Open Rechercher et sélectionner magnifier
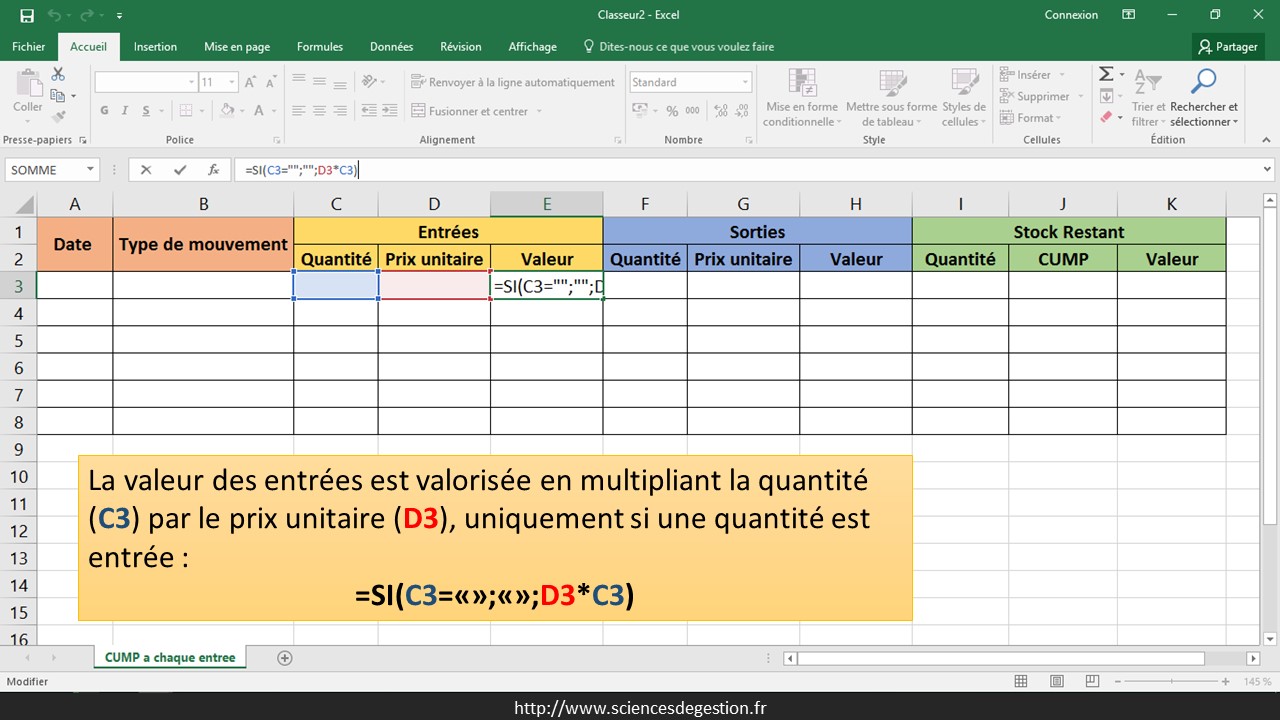Screen dimensions: 1280x720 [x=1203, y=82]
